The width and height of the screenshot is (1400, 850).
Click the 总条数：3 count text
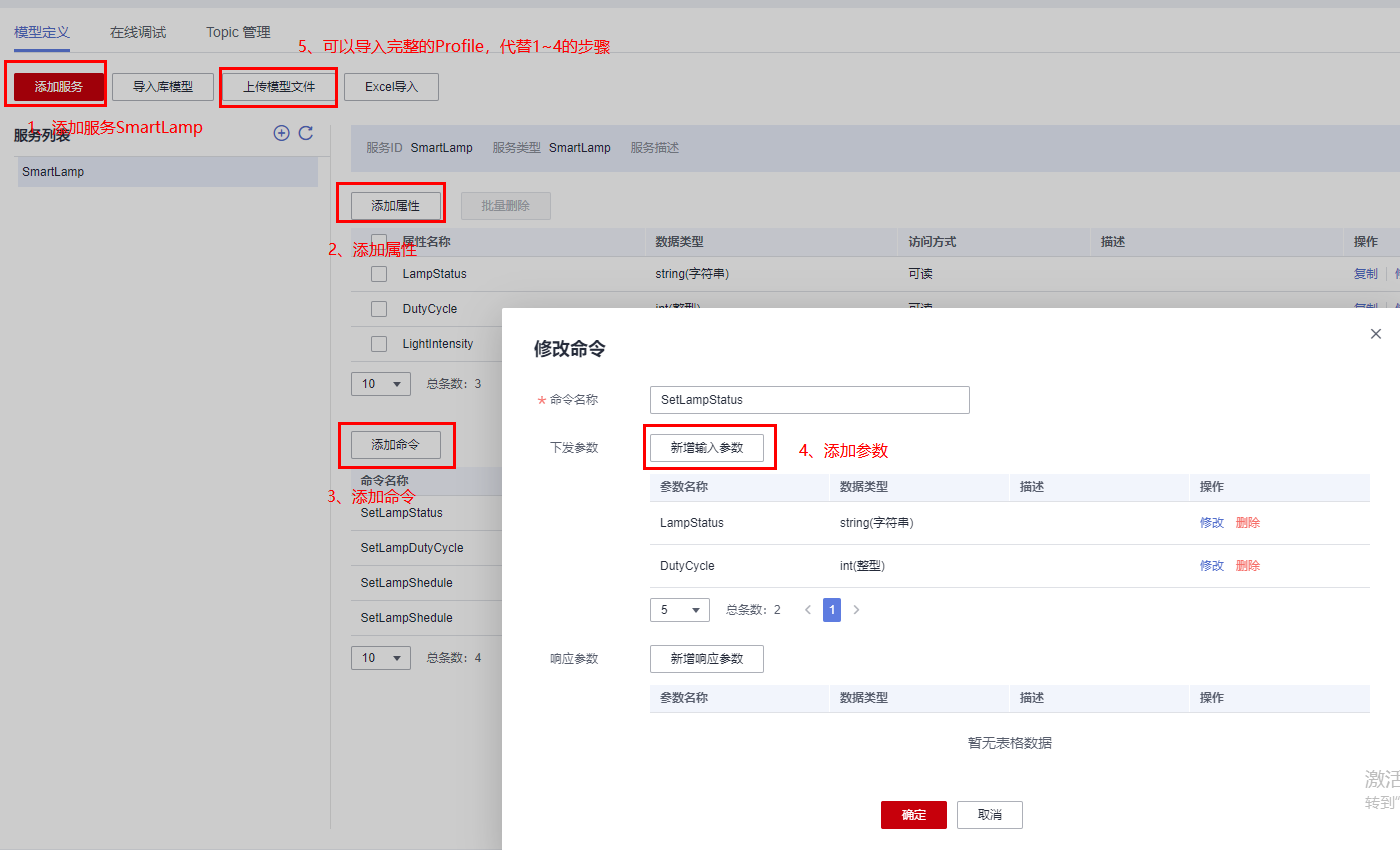click(454, 384)
